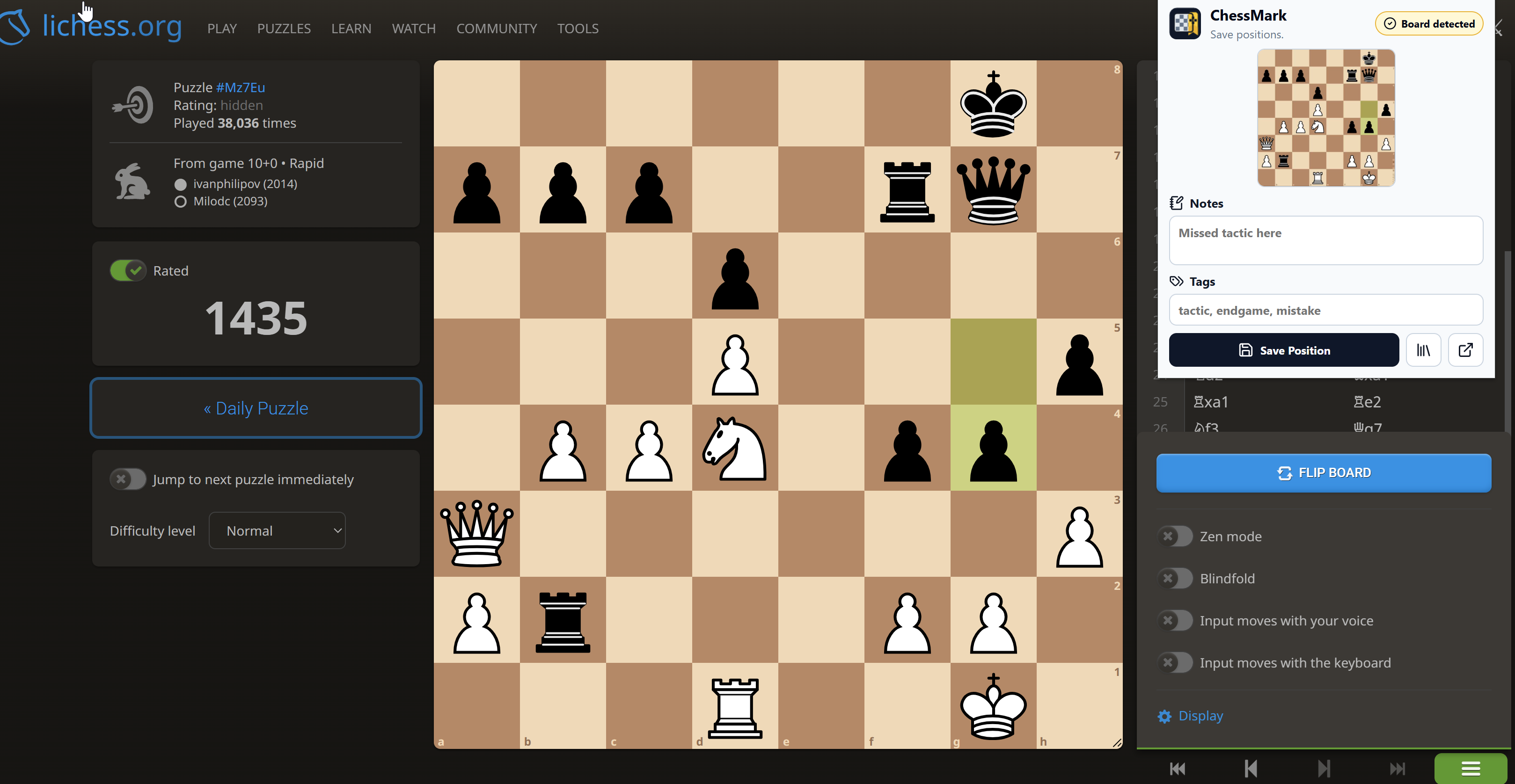
Task: Focus the Tags input field
Action: [x=1325, y=310]
